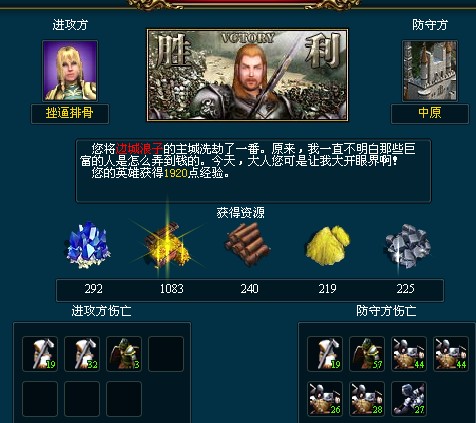This screenshot has height=423, width=476.
Task: Click the empty fourth attacker casualty slot
Action: (166, 354)
